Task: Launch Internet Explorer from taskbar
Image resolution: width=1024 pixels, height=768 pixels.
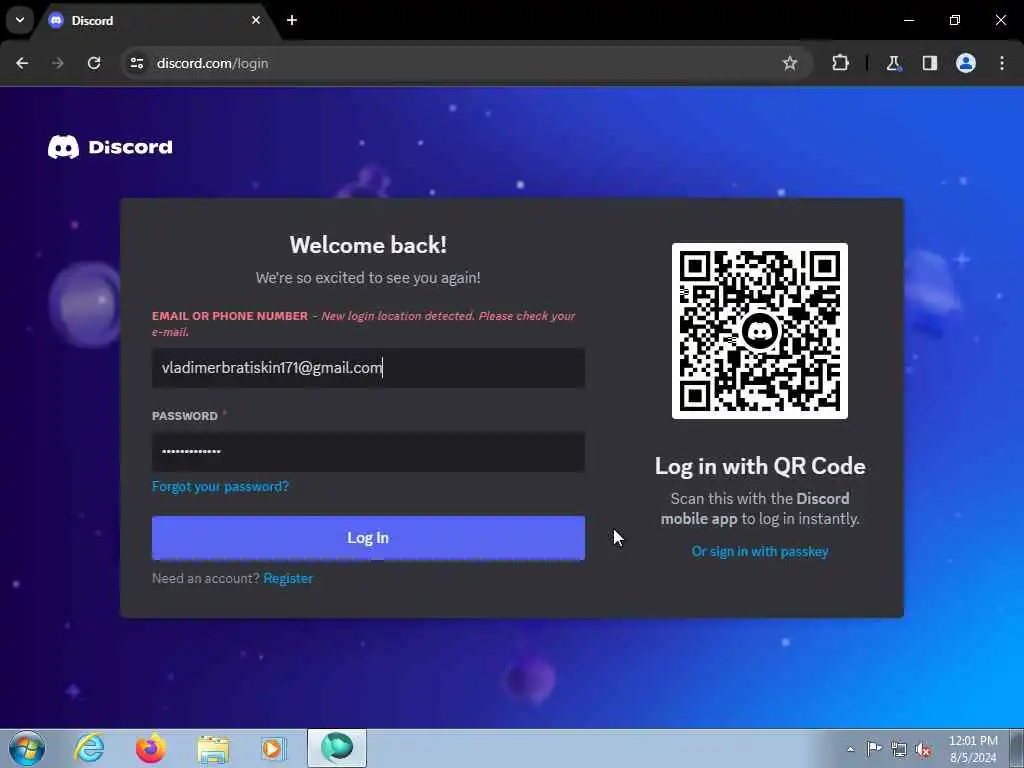Action: [x=89, y=748]
